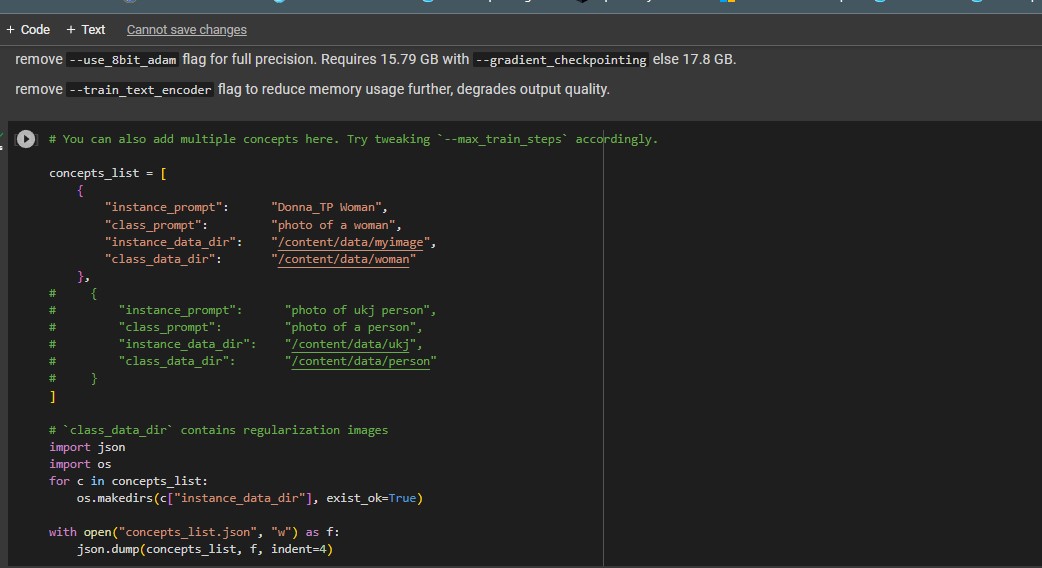
Task: Click the "photo of a woman" string
Action: click(334, 225)
